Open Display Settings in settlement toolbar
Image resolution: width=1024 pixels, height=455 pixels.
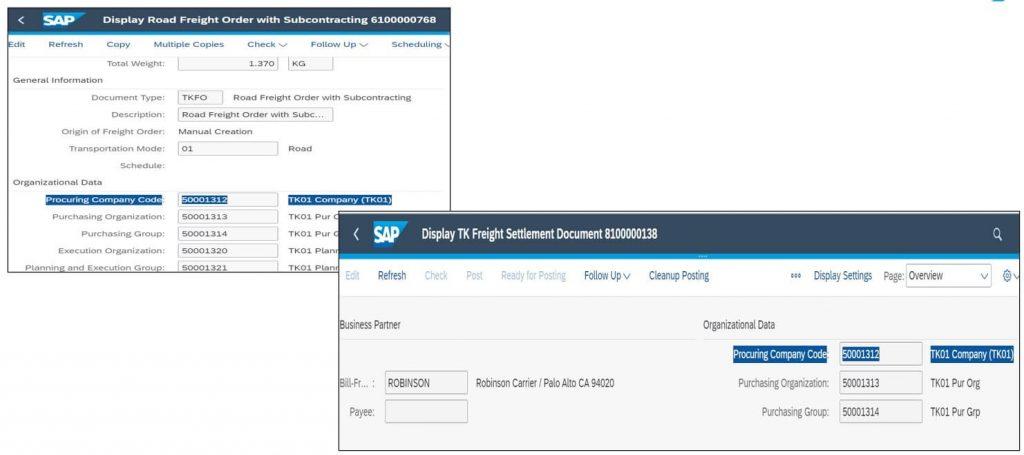(842, 276)
